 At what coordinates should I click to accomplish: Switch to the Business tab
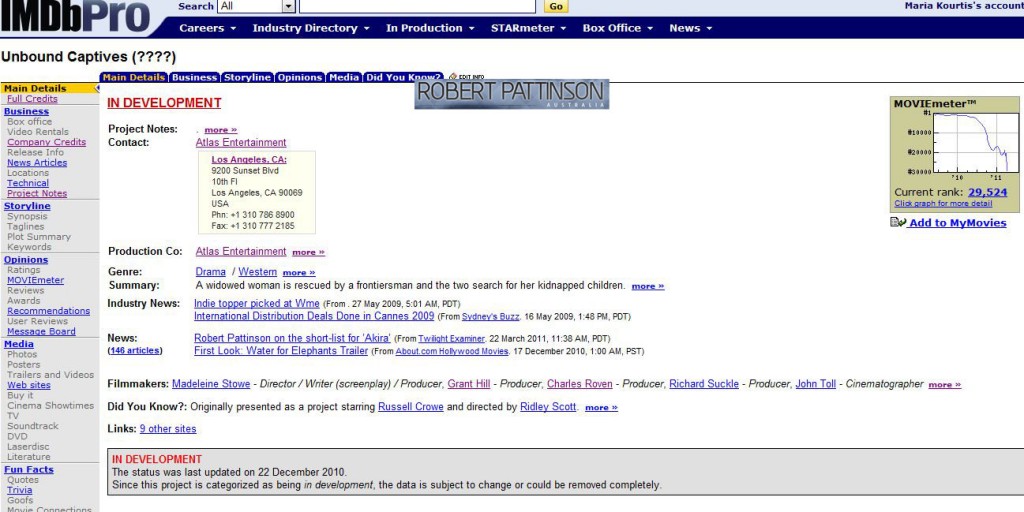pos(194,77)
